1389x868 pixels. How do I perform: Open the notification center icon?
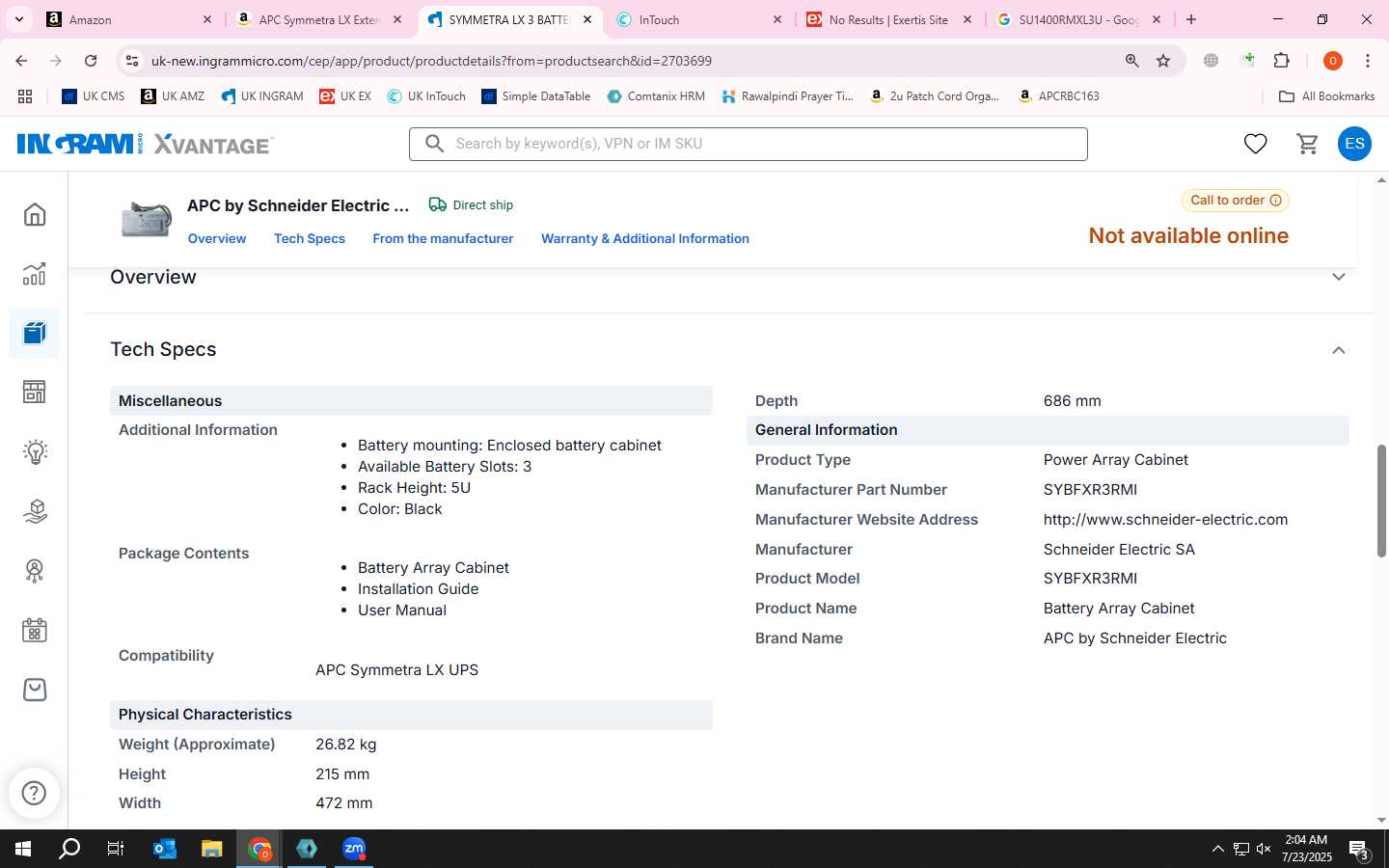[x=1360, y=850]
